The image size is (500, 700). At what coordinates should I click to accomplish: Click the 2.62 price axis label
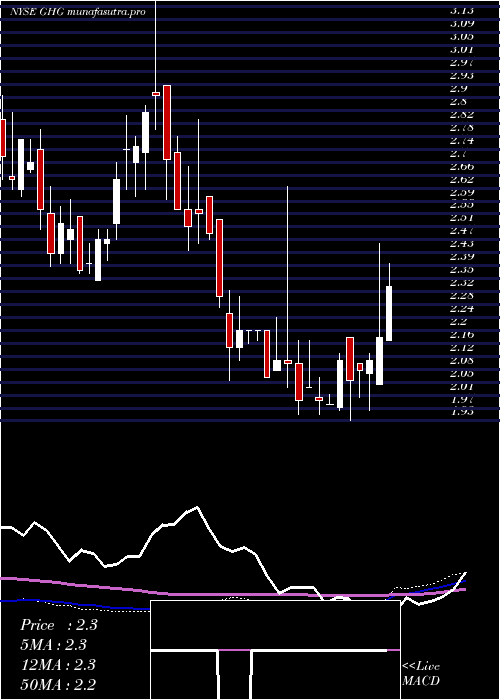(x=462, y=179)
